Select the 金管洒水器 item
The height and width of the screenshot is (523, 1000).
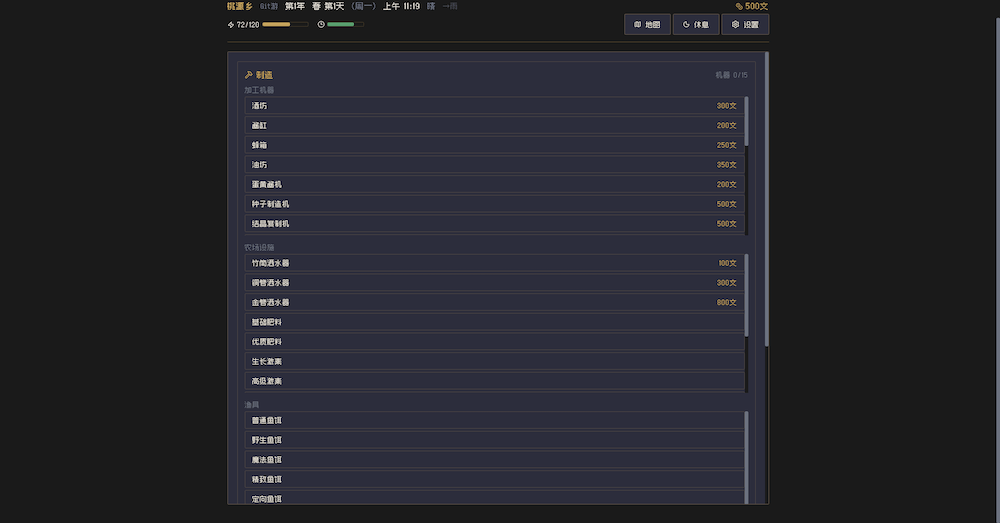point(494,302)
